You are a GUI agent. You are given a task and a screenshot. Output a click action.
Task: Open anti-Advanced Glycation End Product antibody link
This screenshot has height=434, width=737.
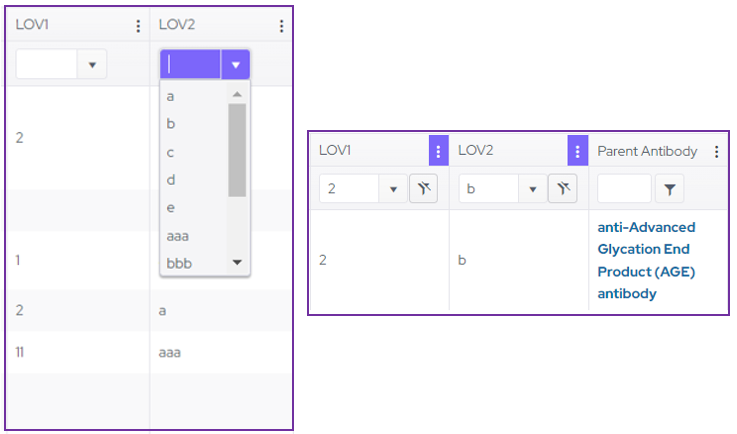click(646, 260)
